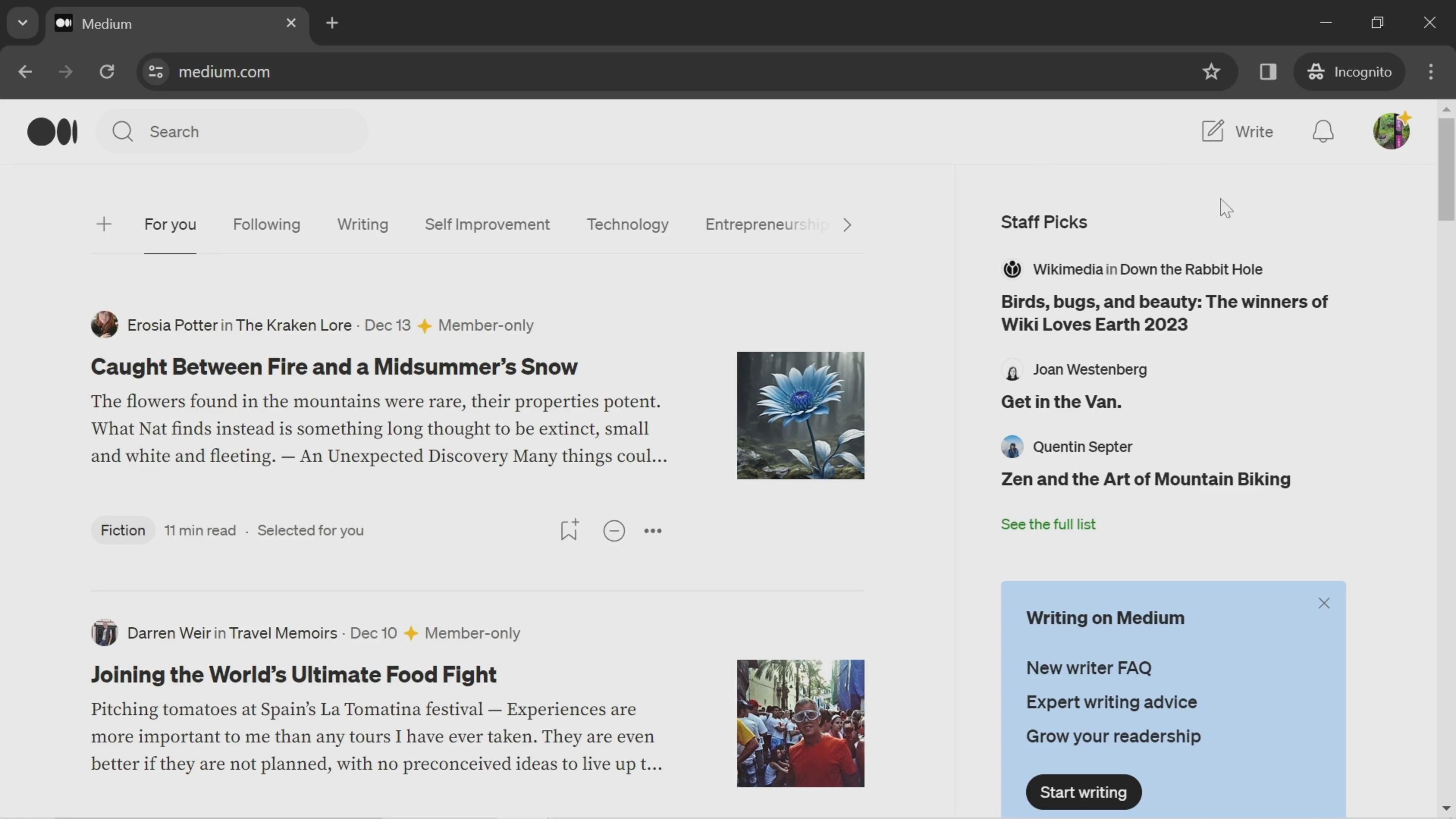The width and height of the screenshot is (1456, 819).
Task: Click the Write pencil icon
Action: click(x=1213, y=131)
